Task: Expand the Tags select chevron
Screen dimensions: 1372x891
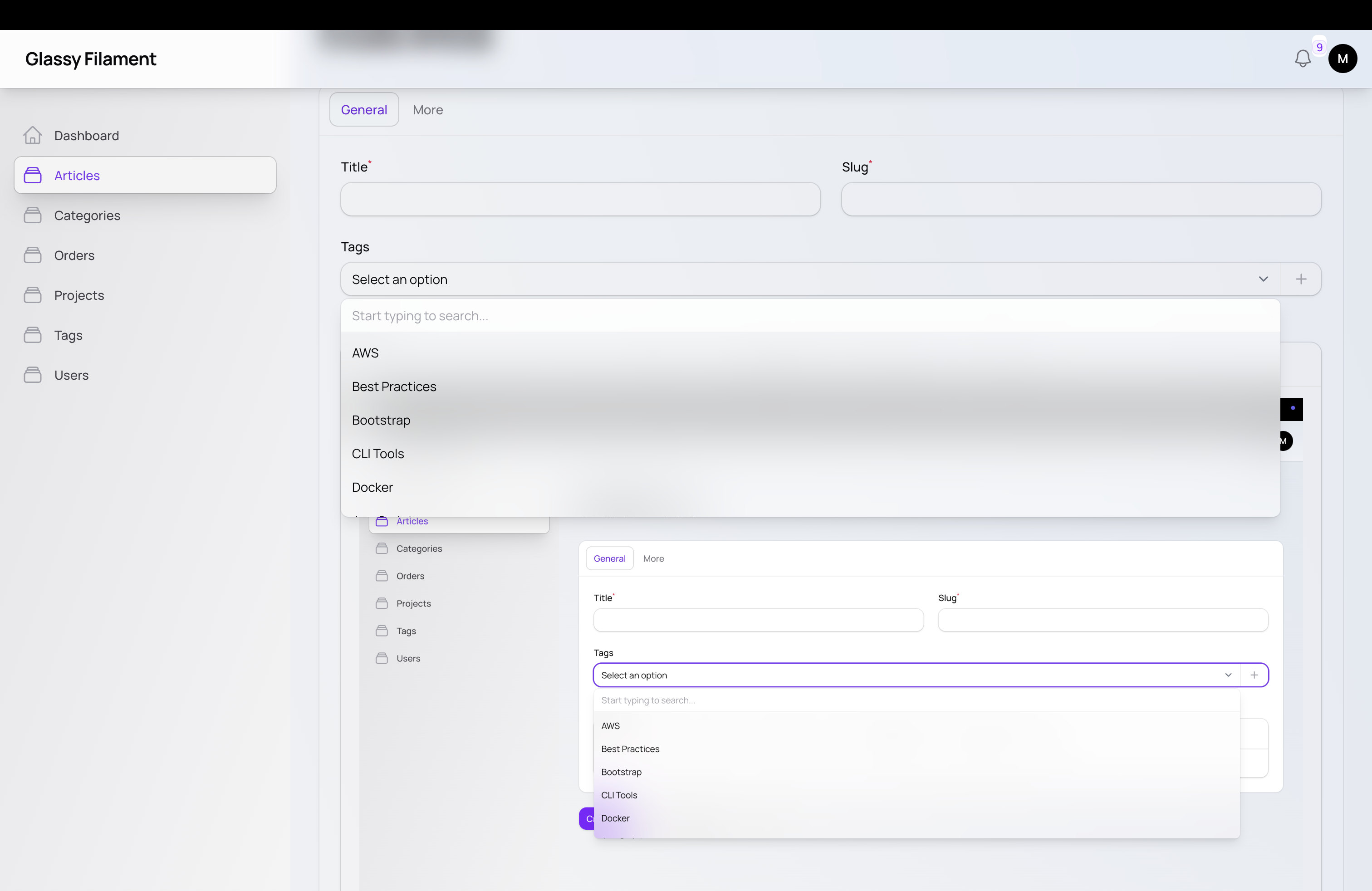Action: pyautogui.click(x=1264, y=279)
